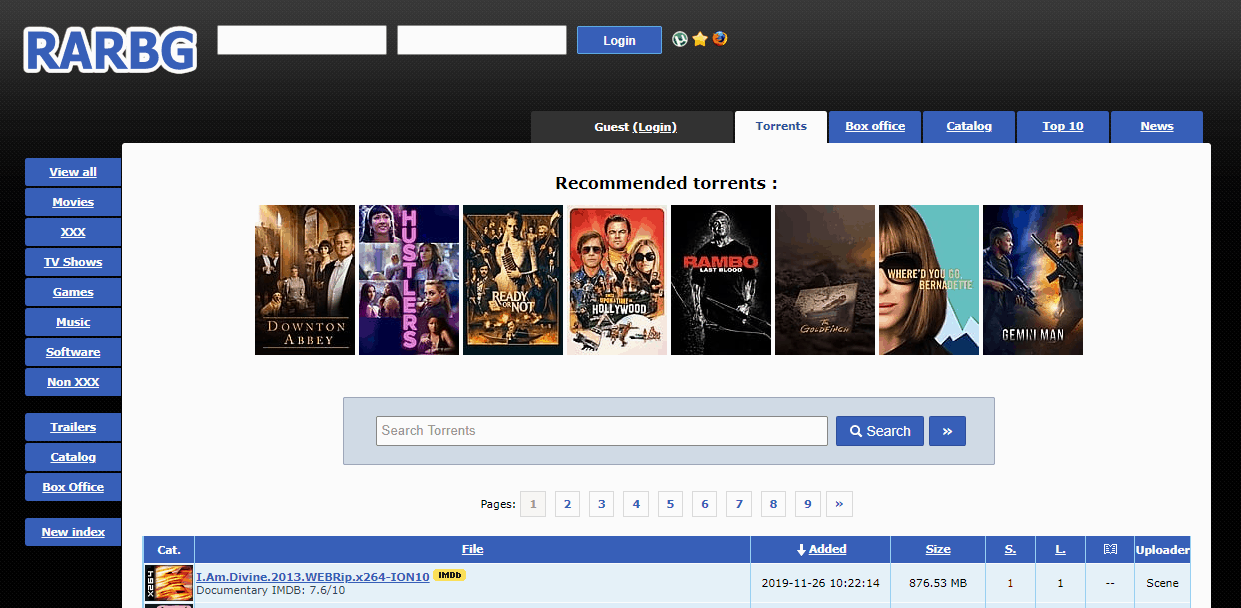Click the Firefox icon in header
Image resolution: width=1241 pixels, height=608 pixels.
[720, 39]
